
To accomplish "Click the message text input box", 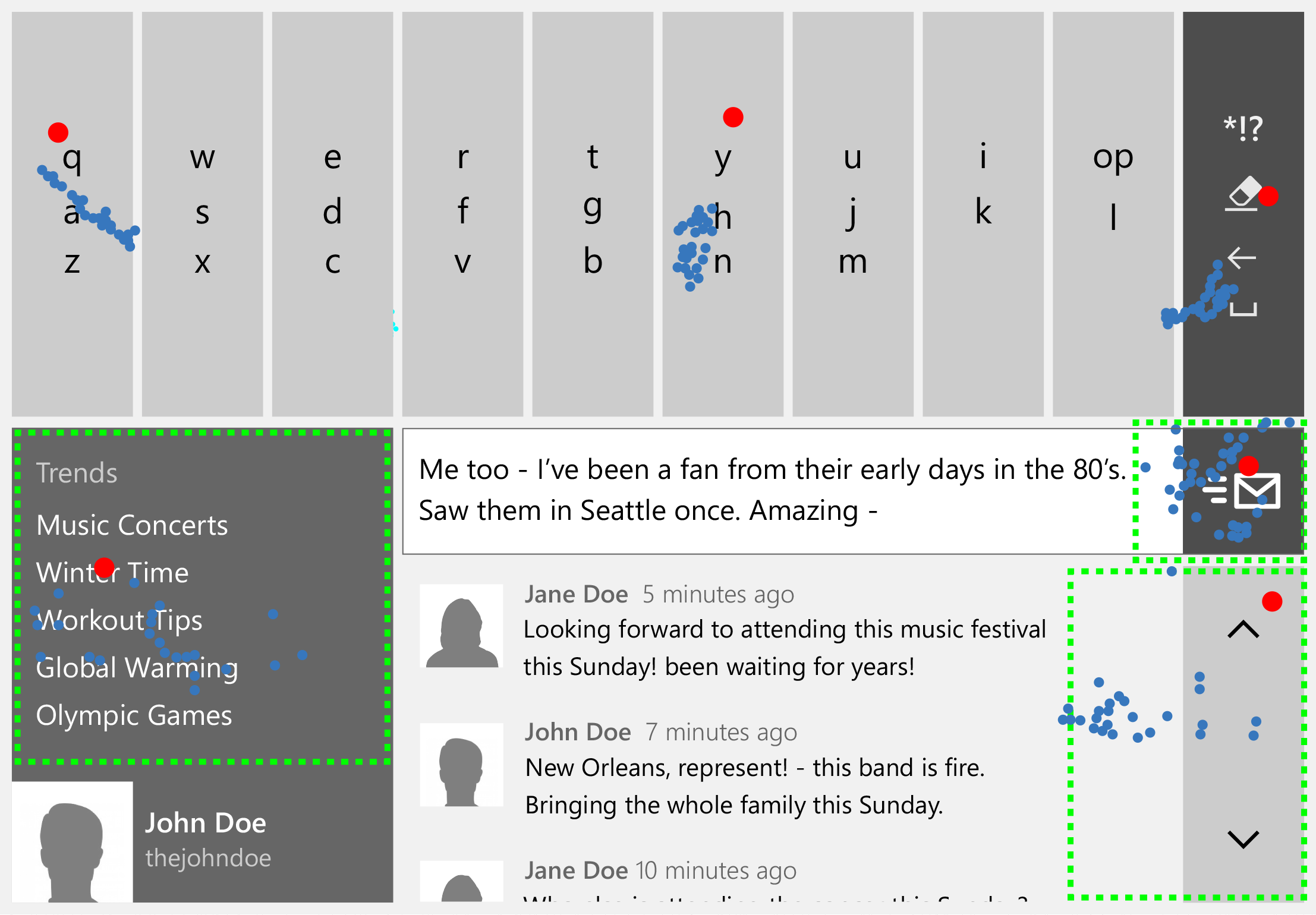I will pos(767,491).
